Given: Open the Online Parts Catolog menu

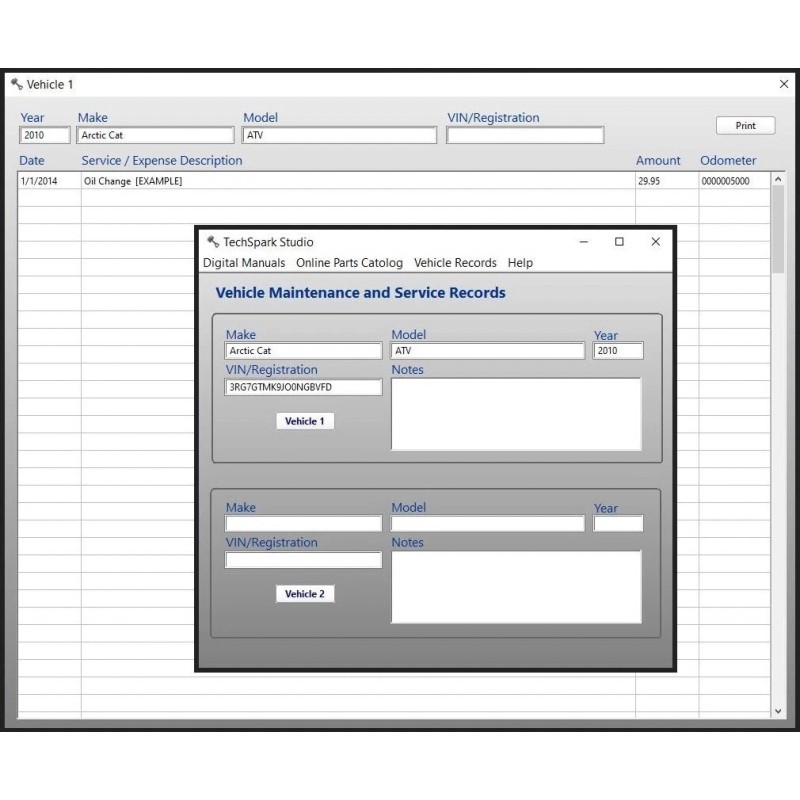Looking at the screenshot, I should coord(349,263).
